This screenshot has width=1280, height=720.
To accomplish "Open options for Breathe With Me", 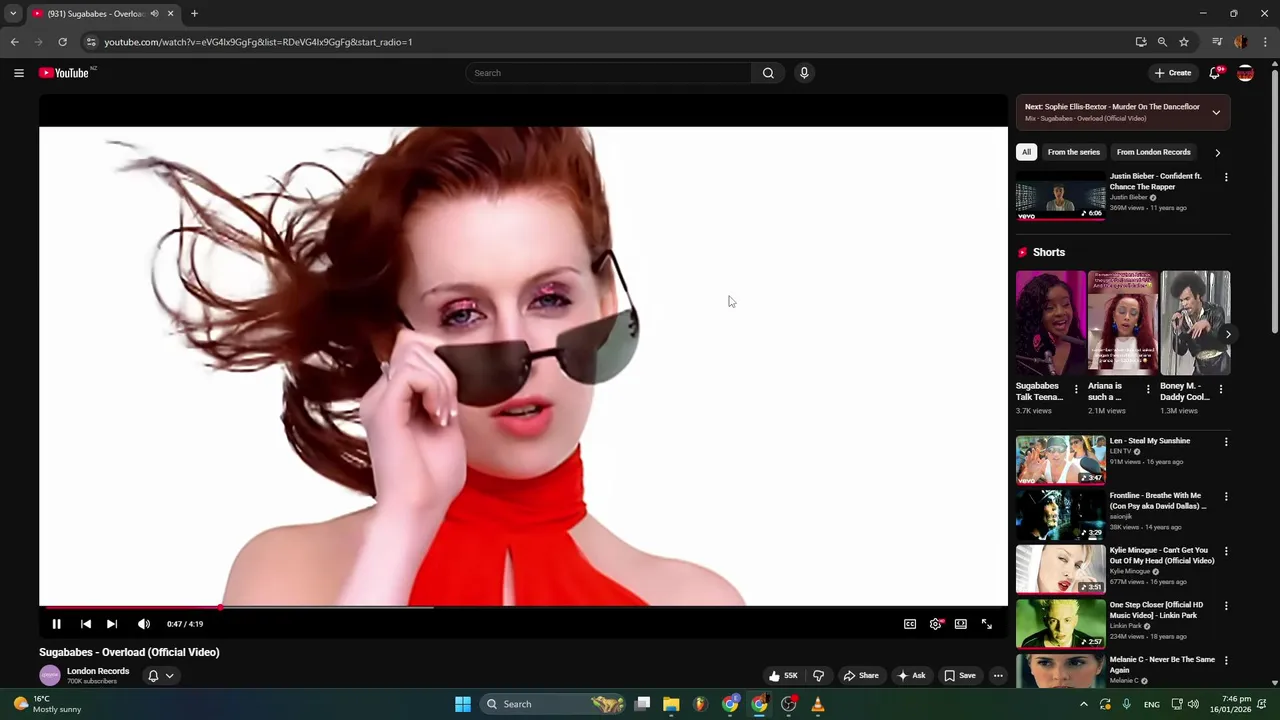I will click(1226, 496).
